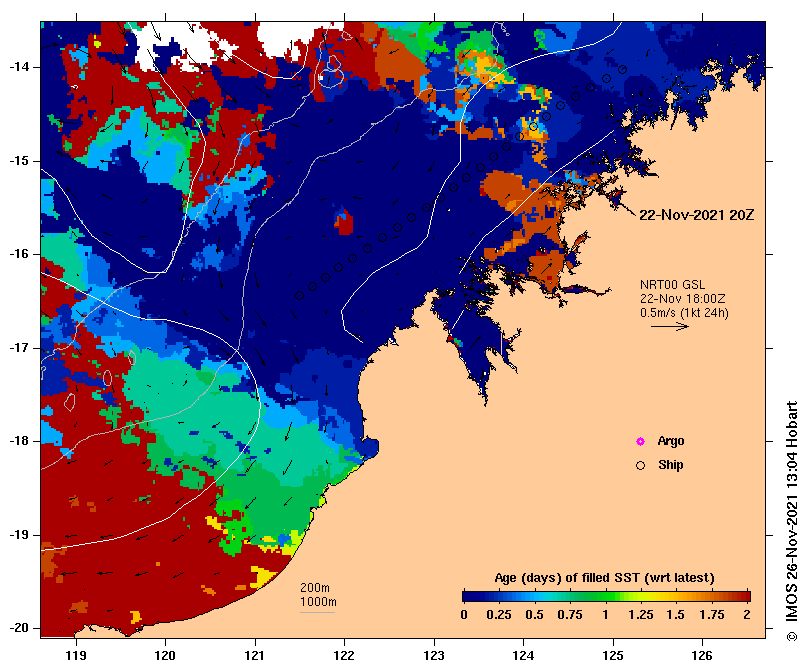The image size is (809, 672).
Task: Click the '-17' latitude axis label
Action: point(20,348)
